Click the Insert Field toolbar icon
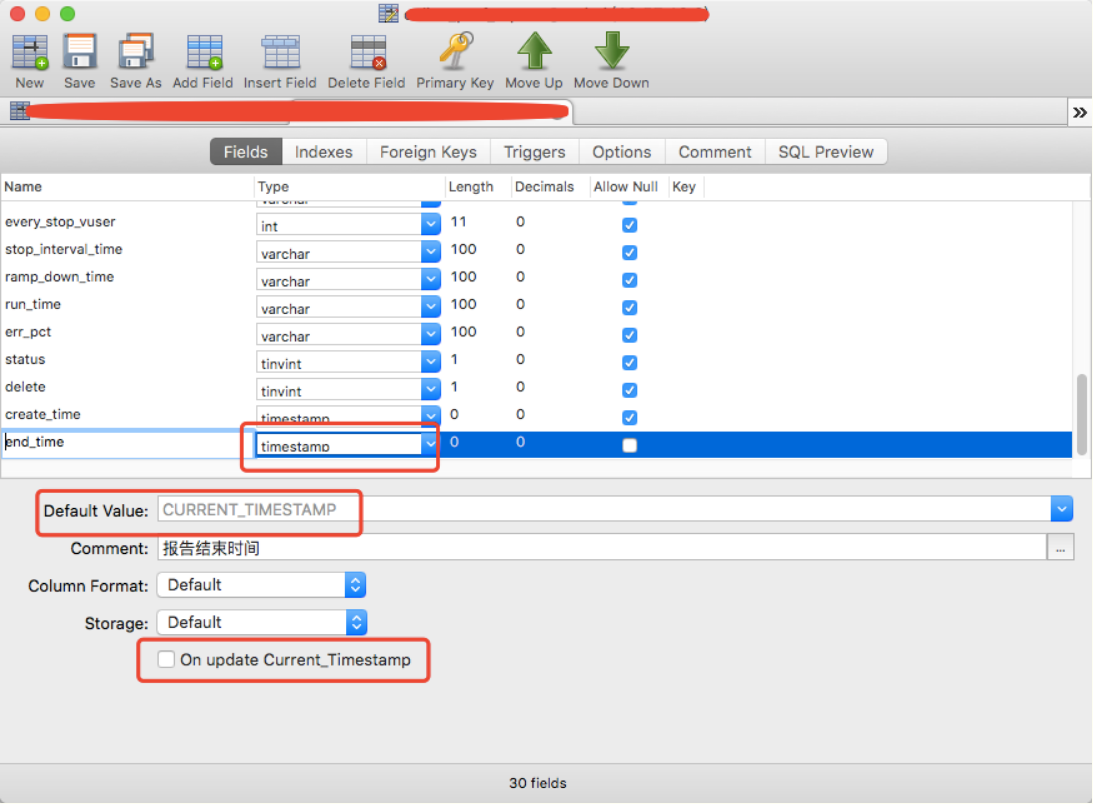1093x804 pixels. [280, 52]
